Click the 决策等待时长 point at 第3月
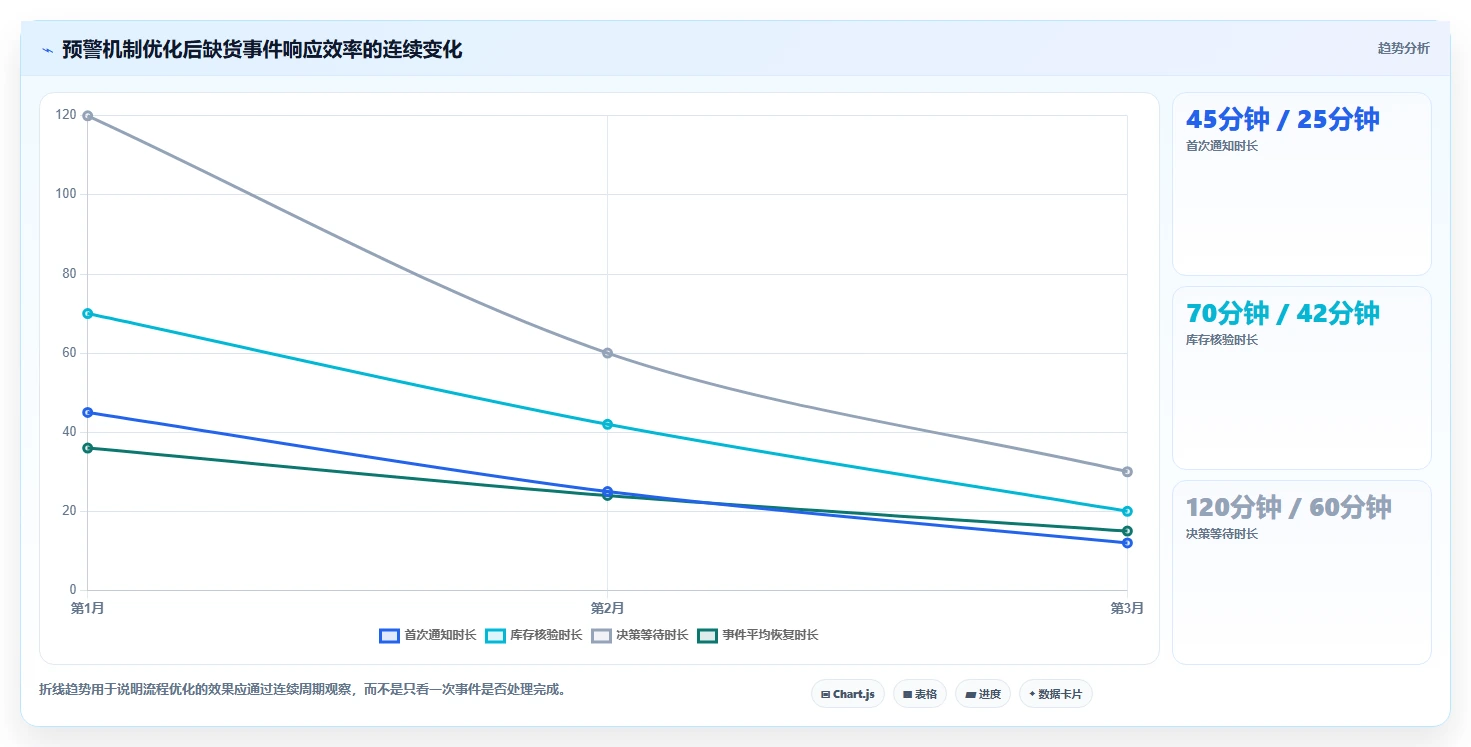1471x747 pixels. point(1127,472)
